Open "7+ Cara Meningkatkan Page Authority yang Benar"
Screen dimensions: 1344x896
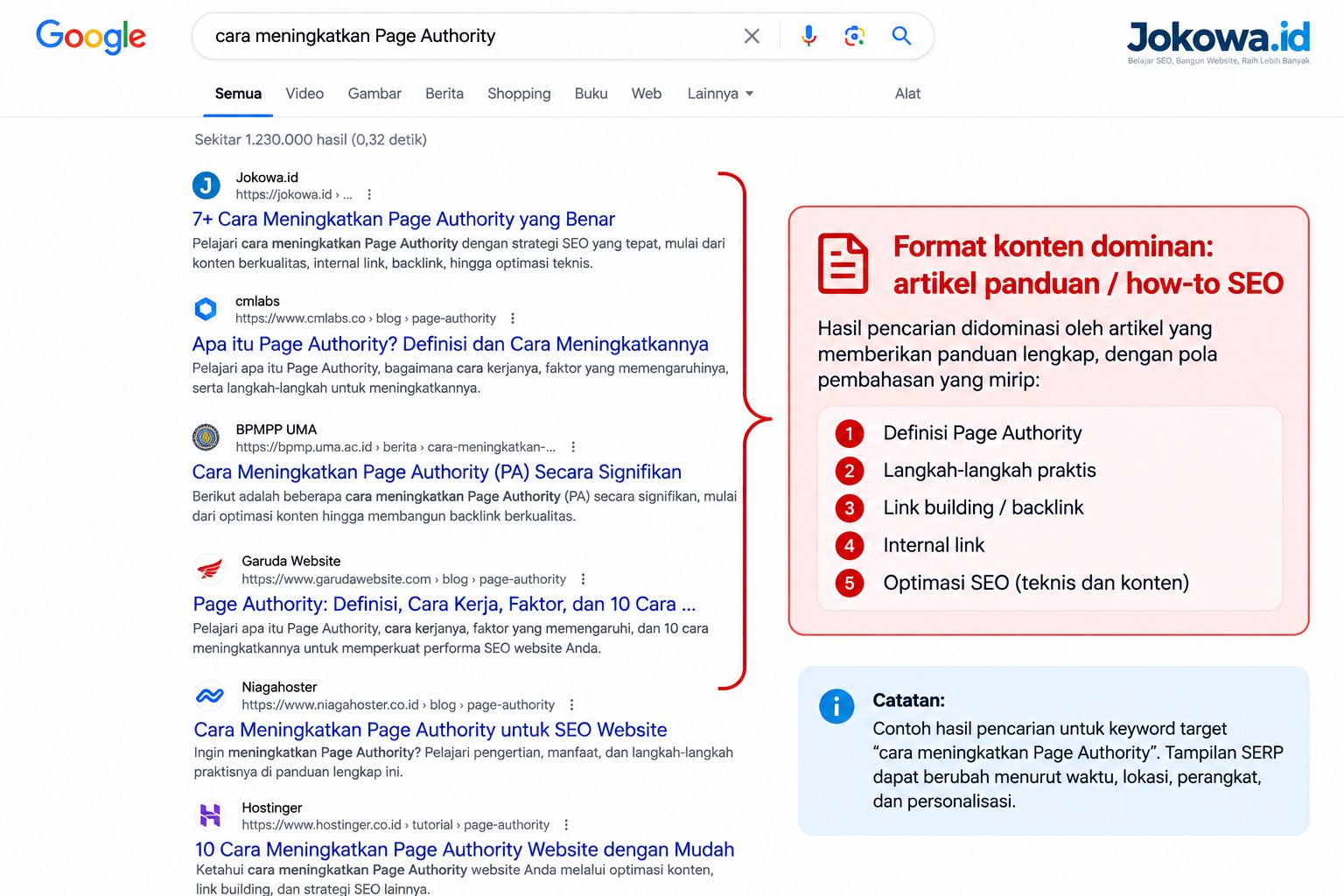click(403, 219)
